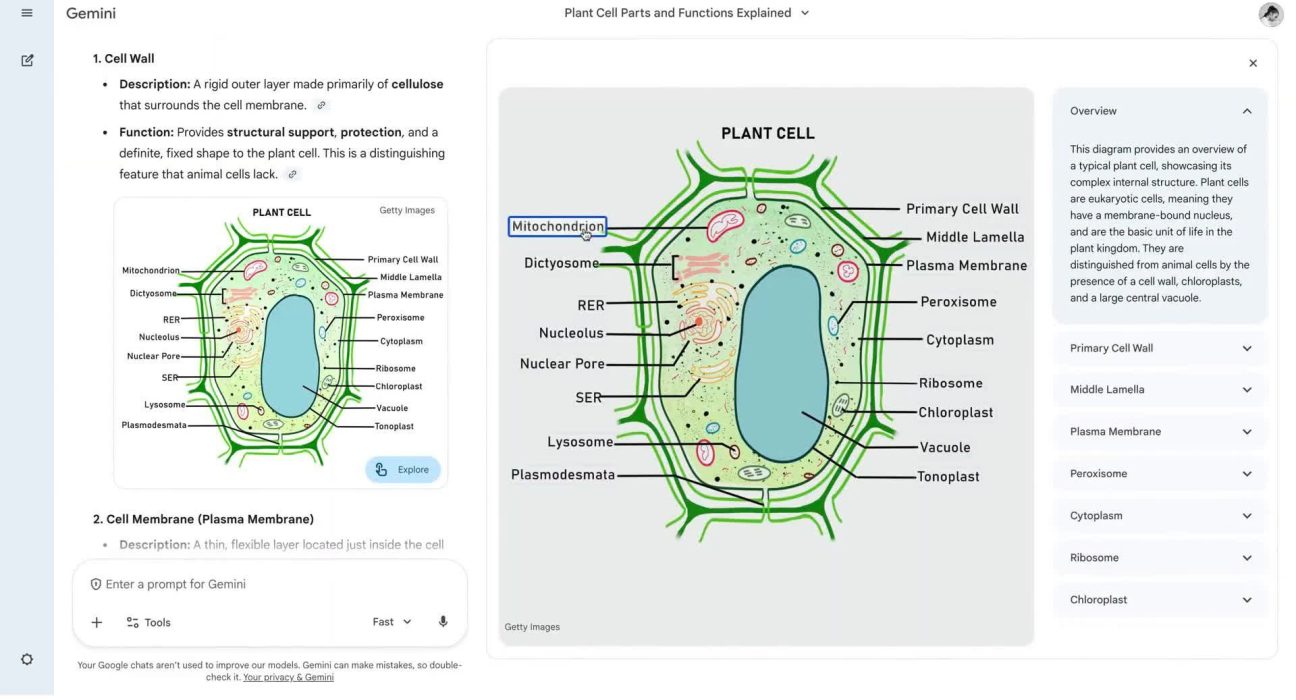Click the Mitochondrion label in the diagram

[x=557, y=227]
